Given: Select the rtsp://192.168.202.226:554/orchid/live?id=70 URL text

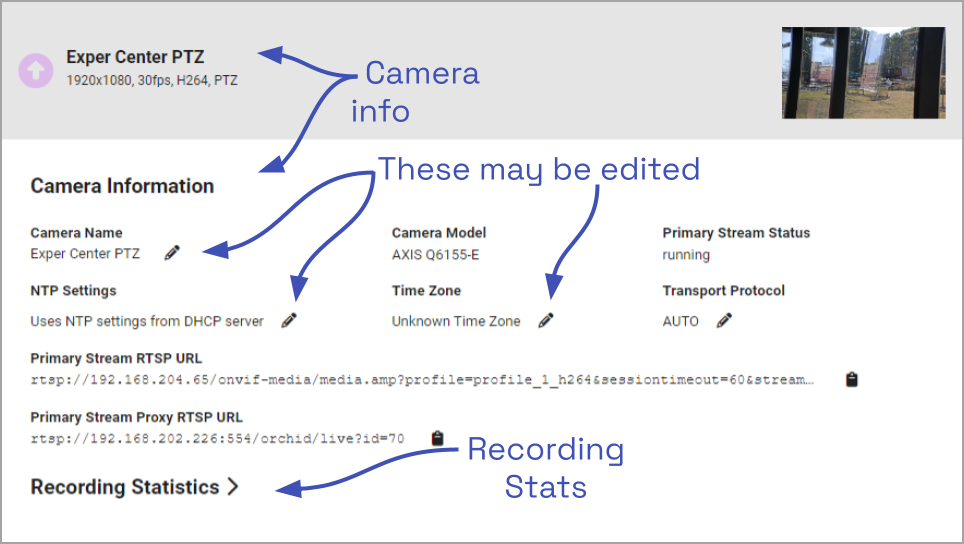Looking at the screenshot, I should click(x=218, y=438).
